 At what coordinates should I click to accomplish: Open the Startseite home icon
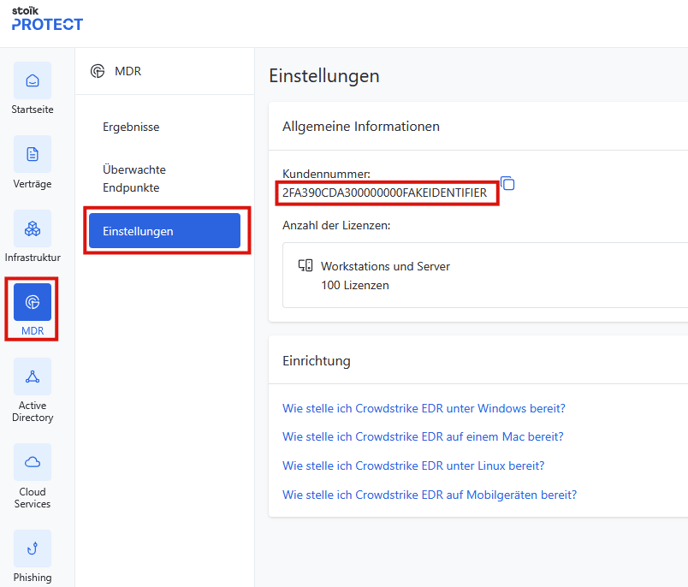click(x=32, y=81)
